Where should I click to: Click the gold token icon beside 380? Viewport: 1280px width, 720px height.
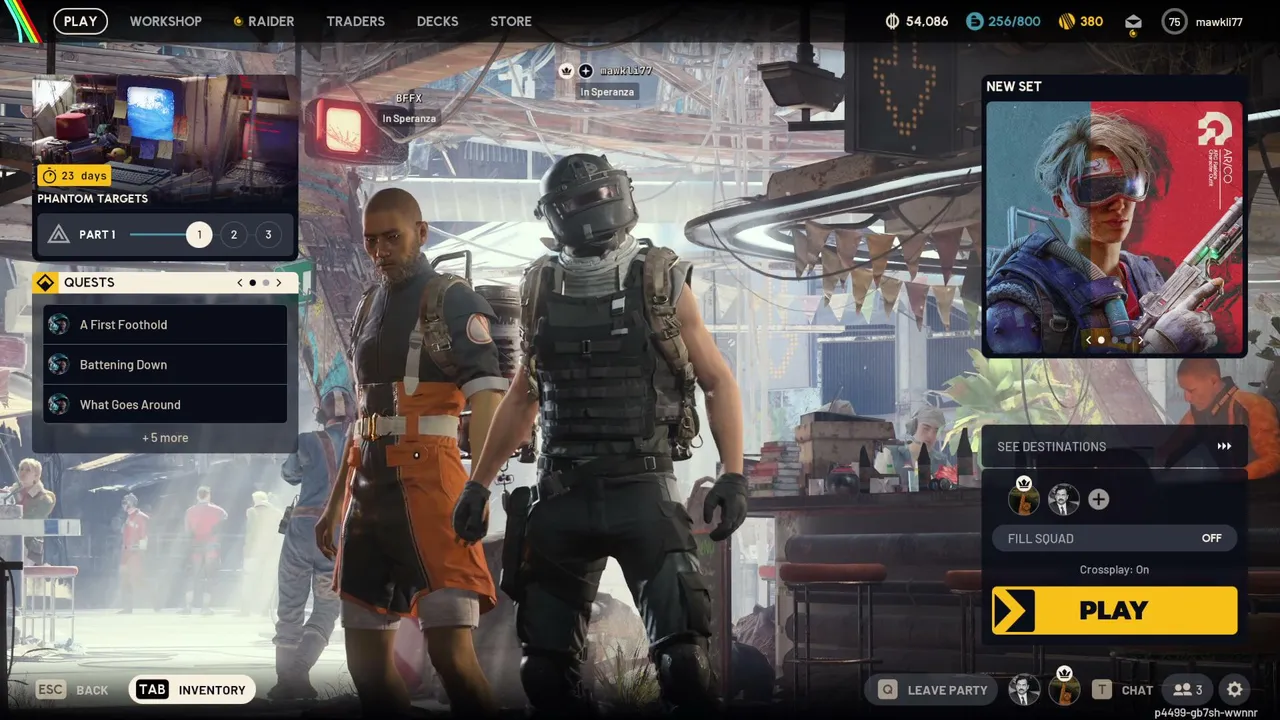[1066, 21]
